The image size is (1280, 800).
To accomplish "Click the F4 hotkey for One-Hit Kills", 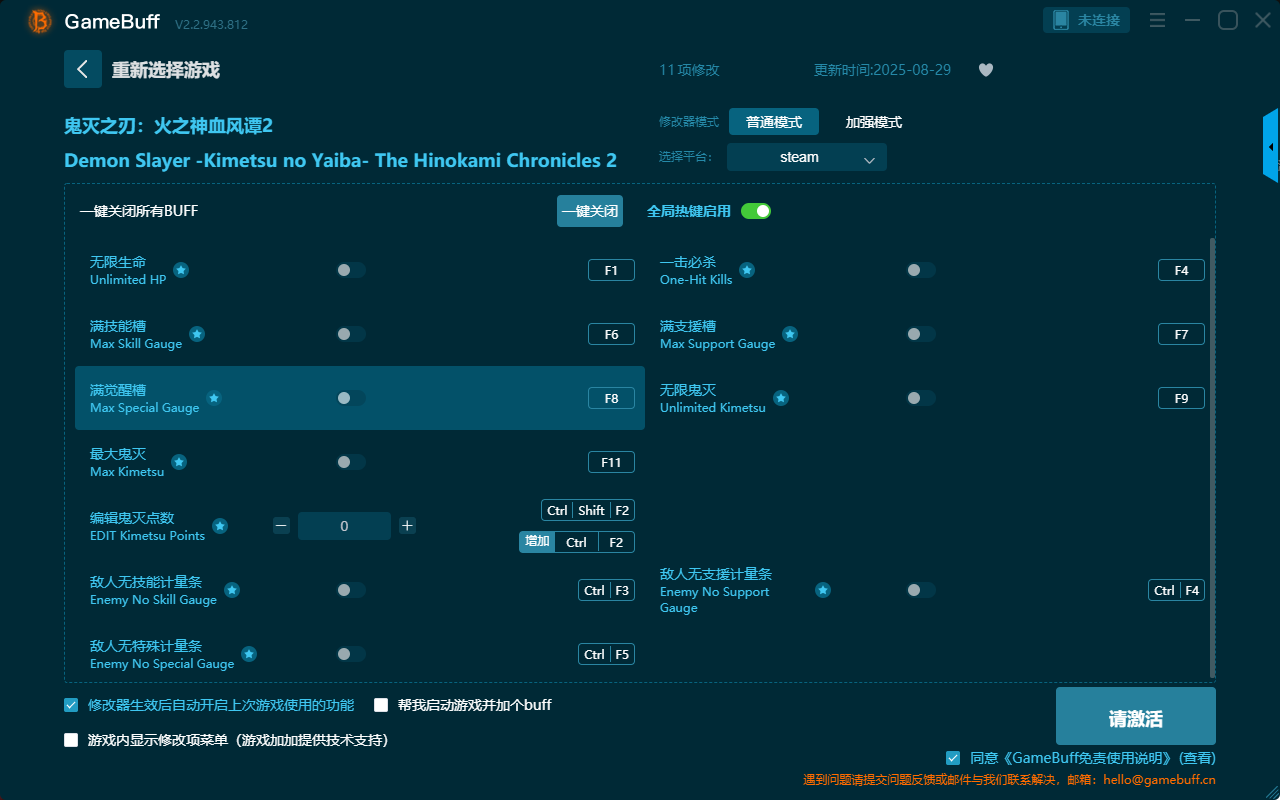I will click(1181, 270).
